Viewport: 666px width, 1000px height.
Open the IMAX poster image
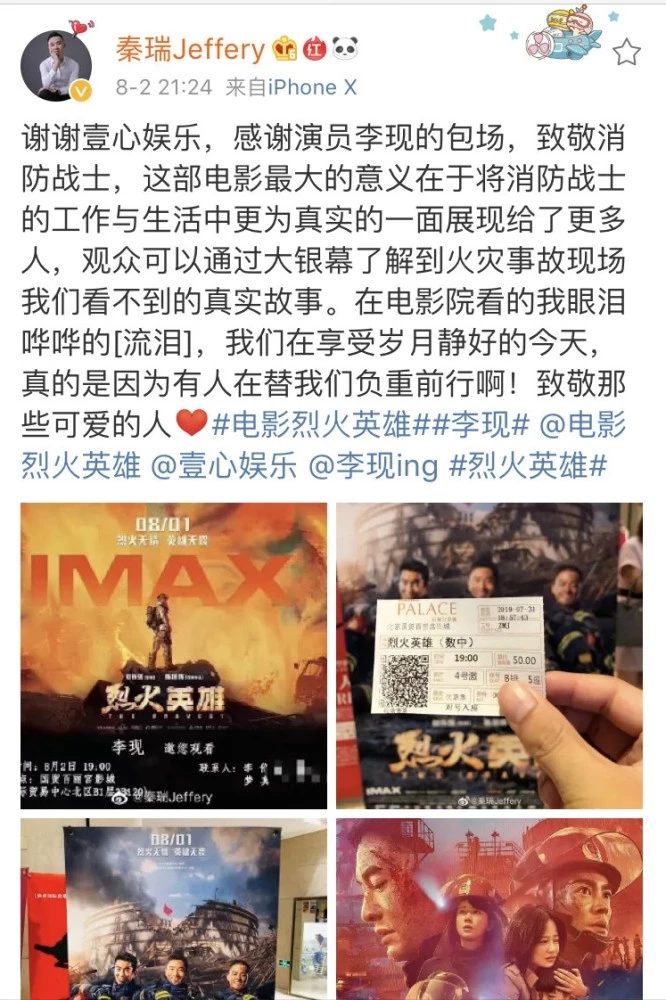(174, 656)
